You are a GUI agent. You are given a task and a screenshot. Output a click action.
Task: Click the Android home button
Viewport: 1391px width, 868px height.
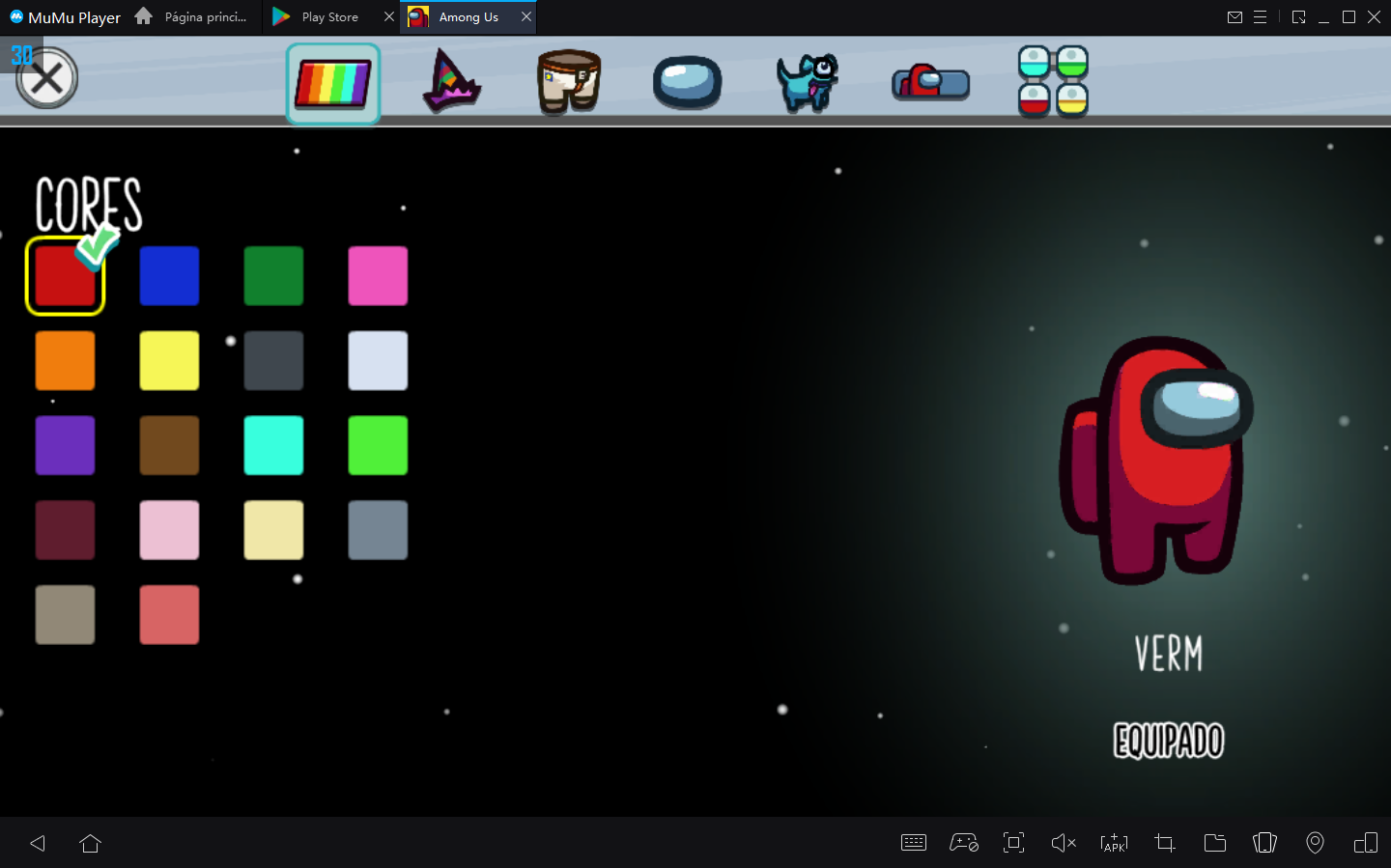point(91,843)
